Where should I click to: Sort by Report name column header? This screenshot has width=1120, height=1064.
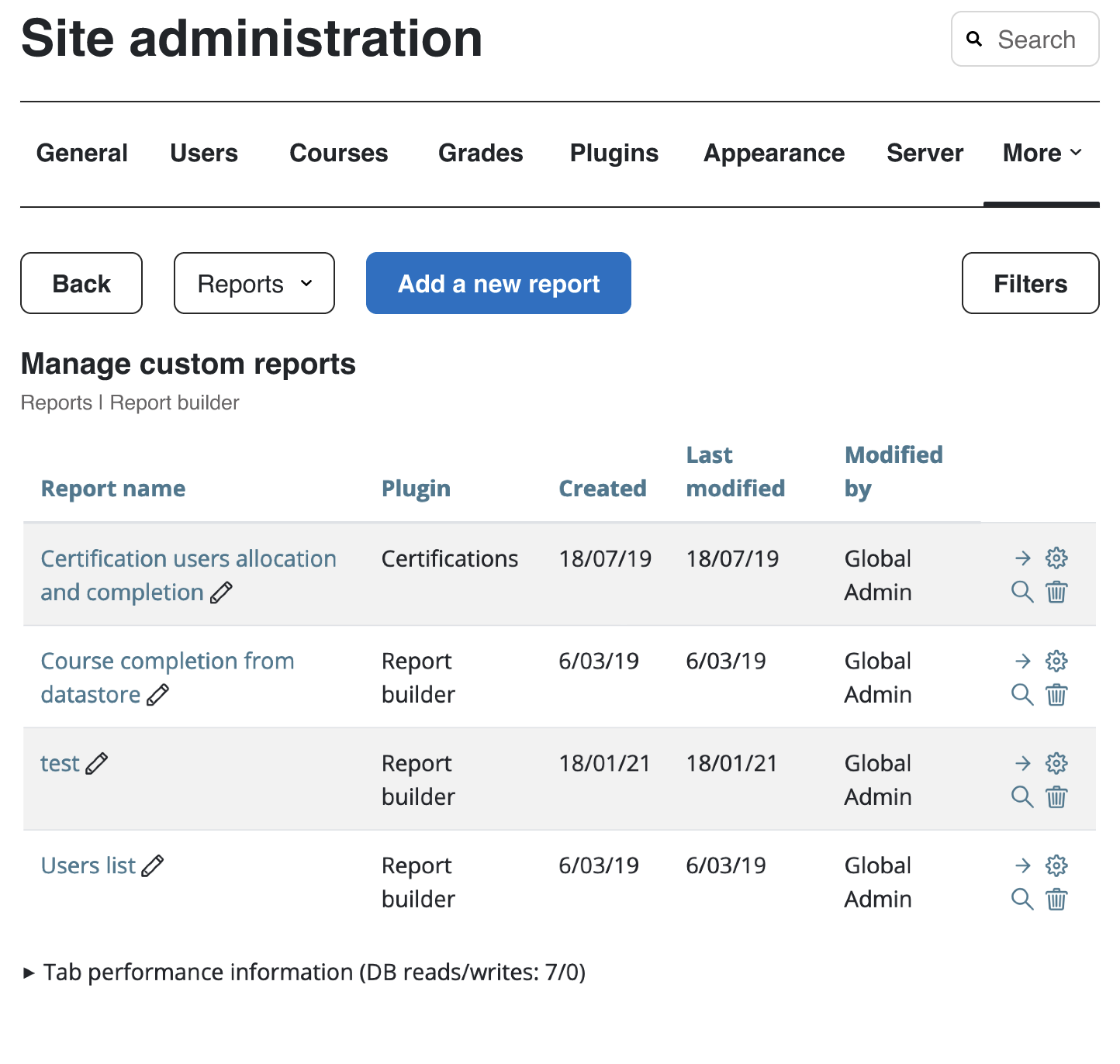point(113,489)
